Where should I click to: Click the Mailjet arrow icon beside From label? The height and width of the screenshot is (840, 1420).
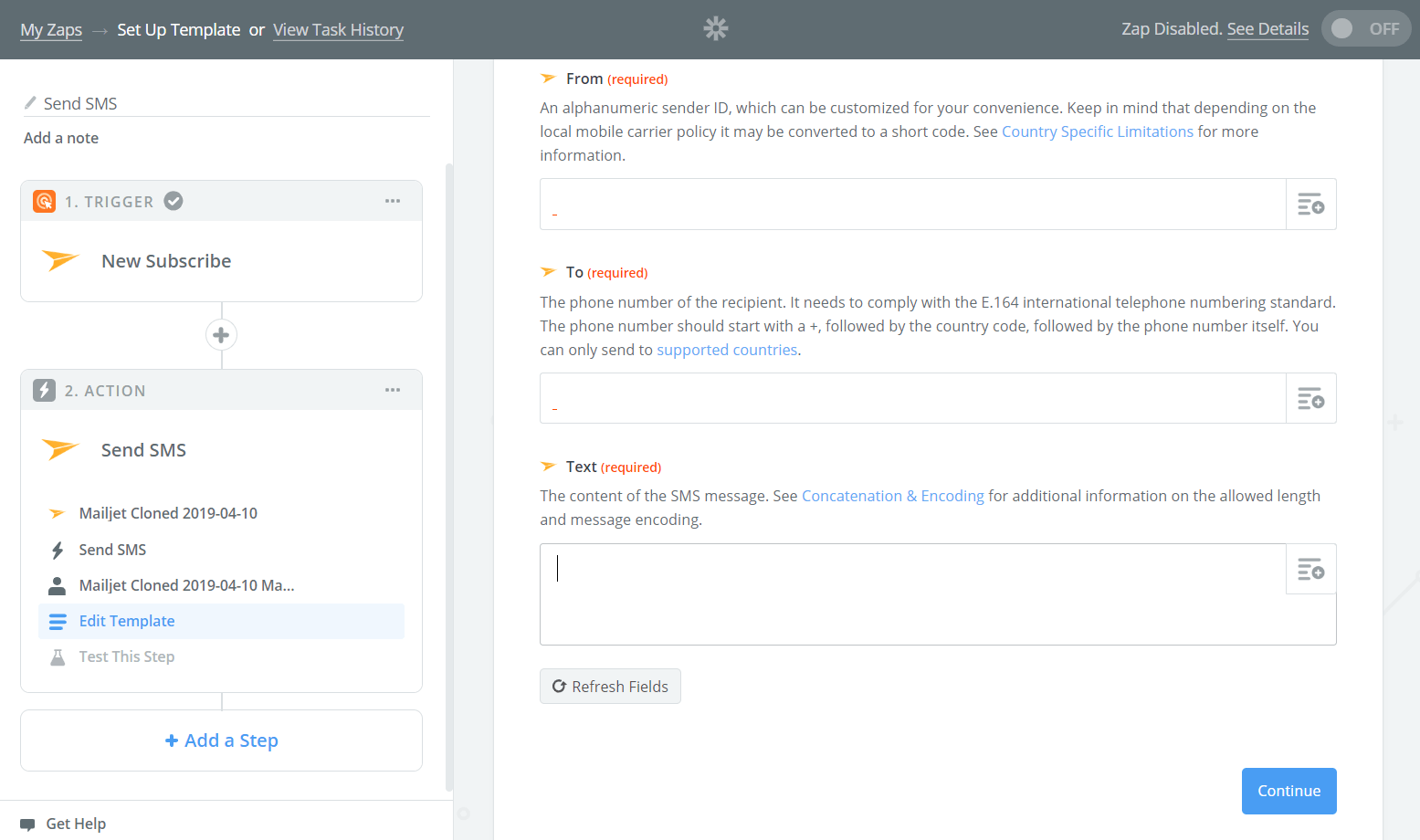click(548, 79)
